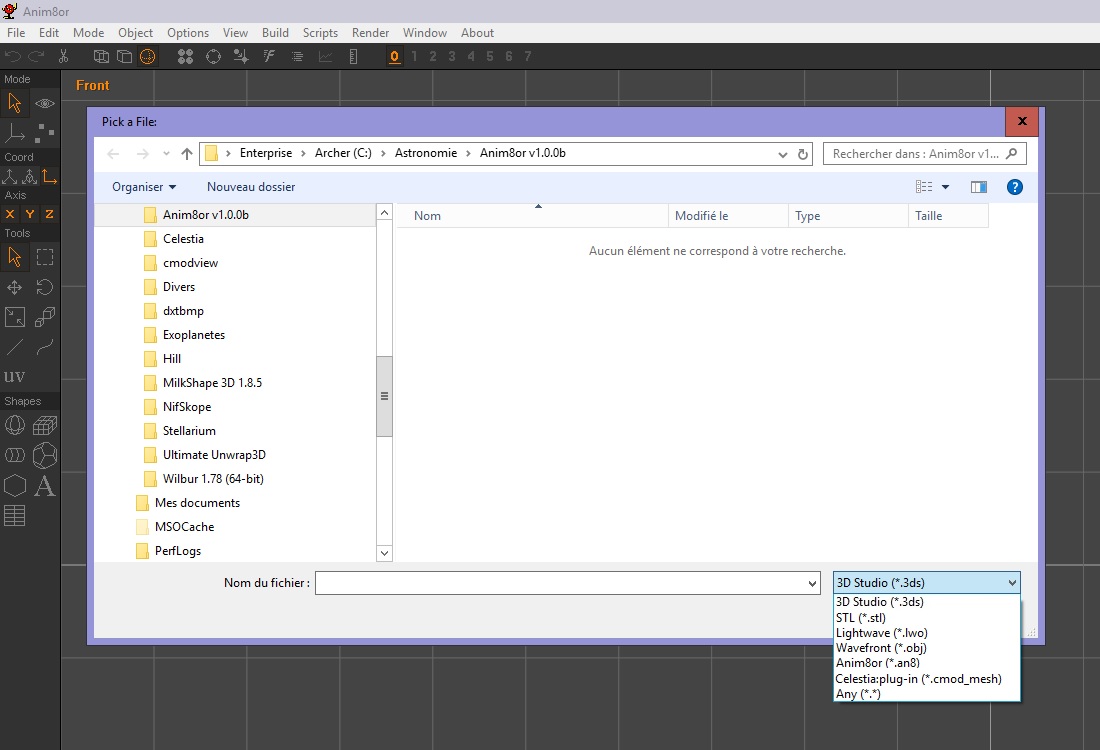Choose the eye View mode
The image size is (1100, 750).
click(45, 103)
